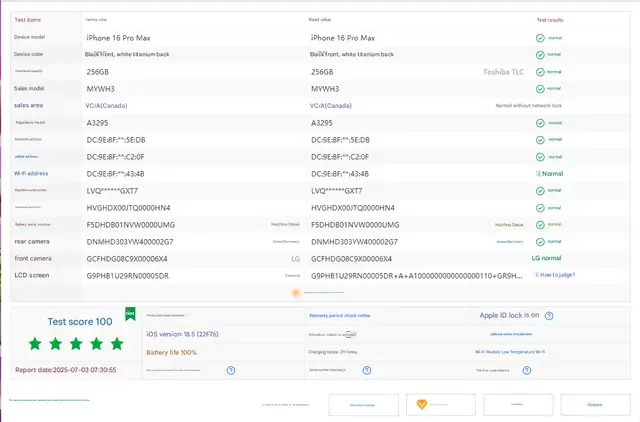Open help icon beside Apple ID lock is on
This screenshot has height=422, width=640.
pyautogui.click(x=549, y=315)
